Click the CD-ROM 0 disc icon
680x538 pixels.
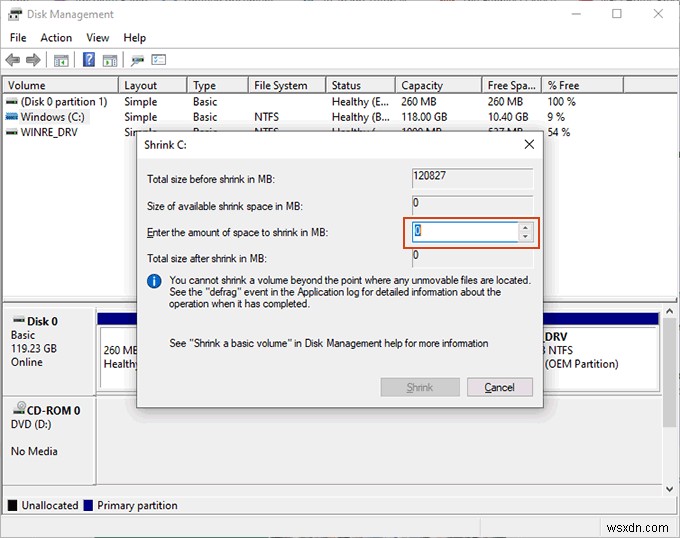click(19, 408)
